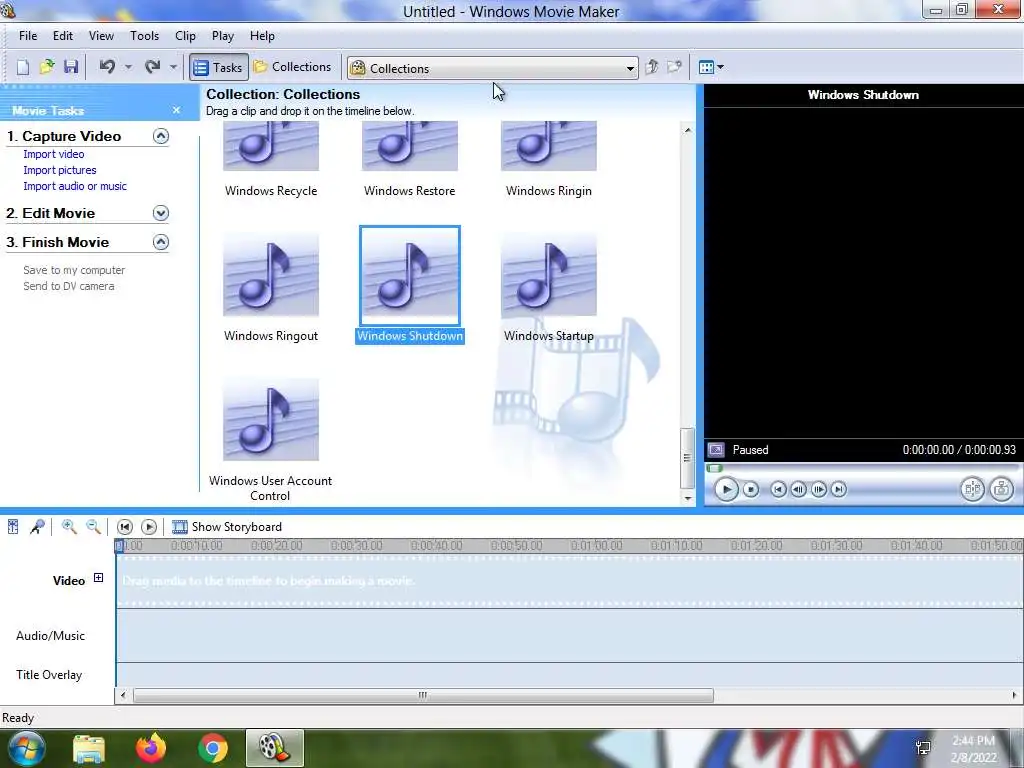Open the Clip menu
The image size is (1024, 768).
[x=185, y=36]
